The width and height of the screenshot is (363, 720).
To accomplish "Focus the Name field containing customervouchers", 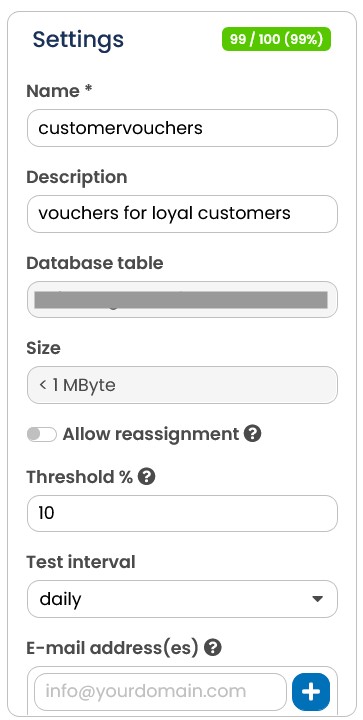I will [x=182, y=128].
